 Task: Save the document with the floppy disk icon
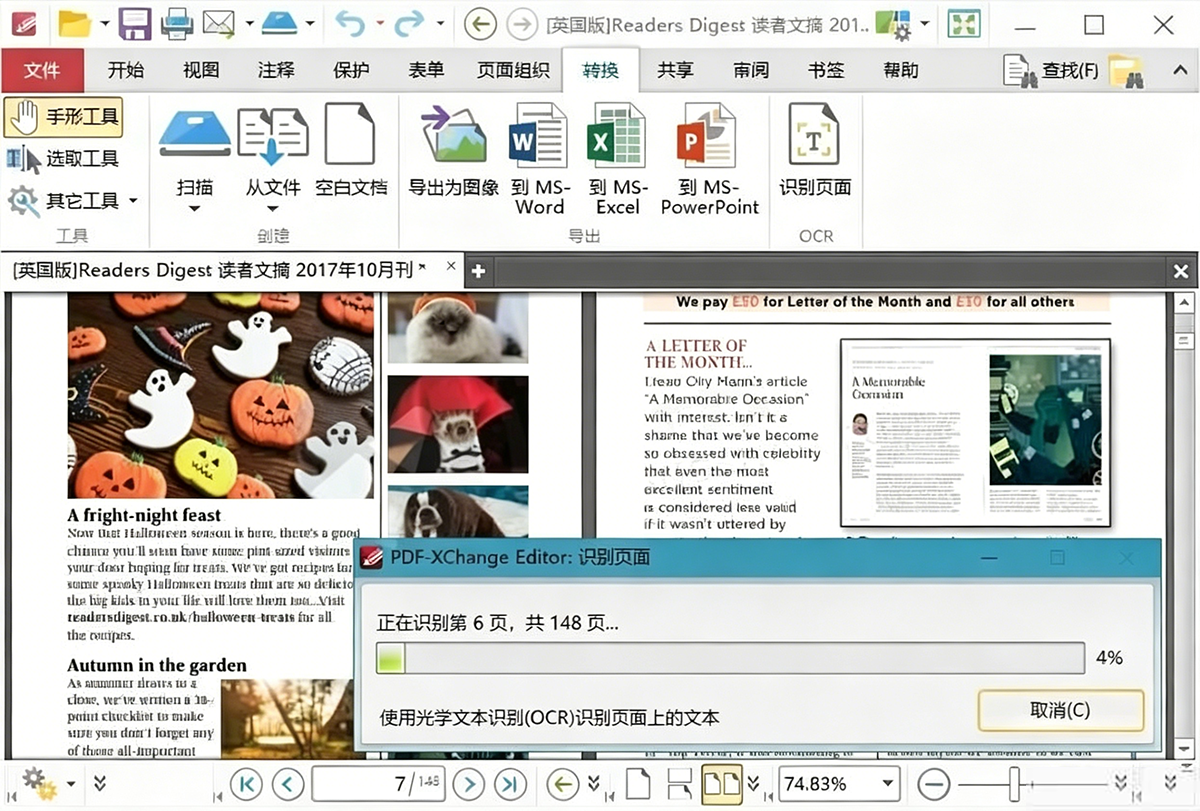[x=134, y=23]
